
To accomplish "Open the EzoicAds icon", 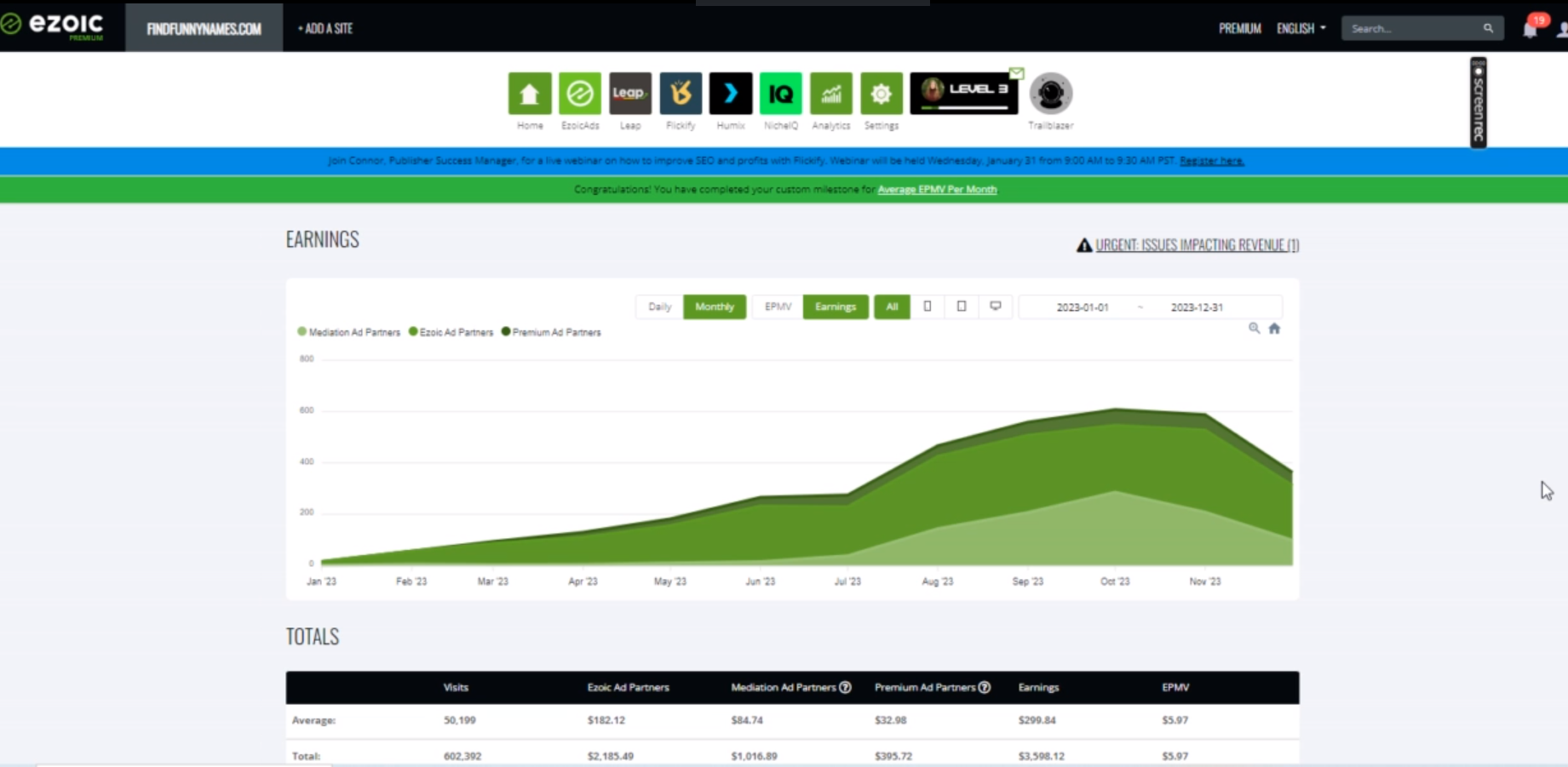I will [579, 94].
